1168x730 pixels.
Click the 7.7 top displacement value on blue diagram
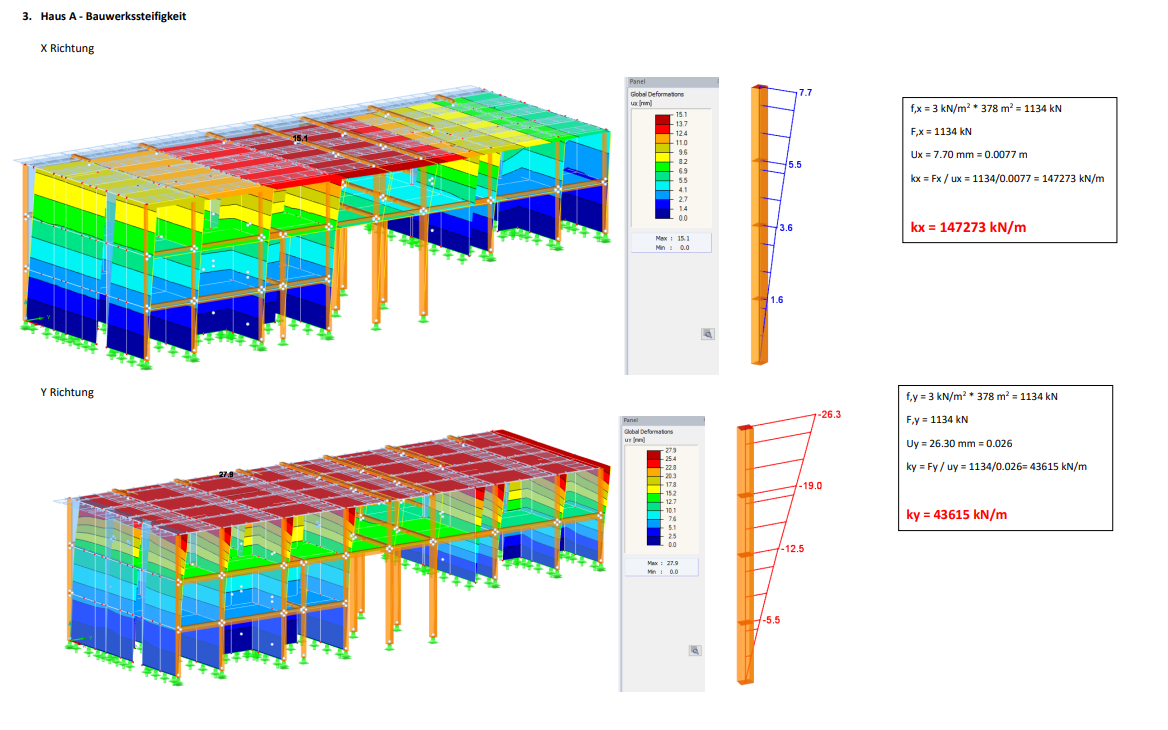pyautogui.click(x=806, y=92)
